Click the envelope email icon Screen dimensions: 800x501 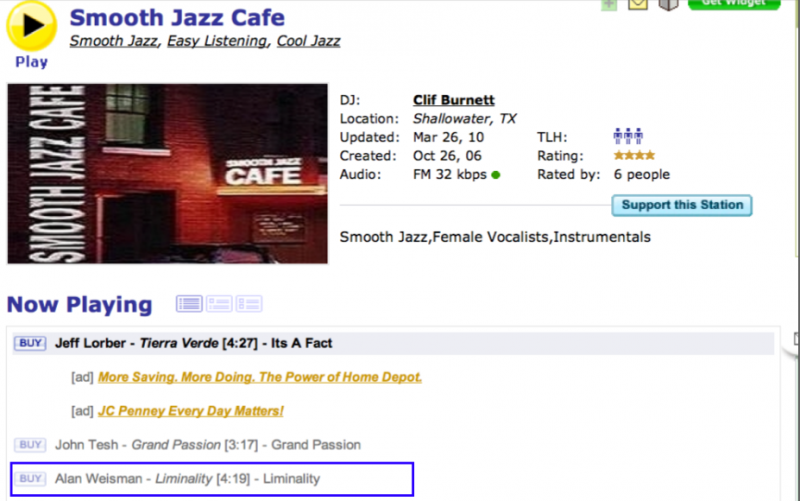coord(638,4)
